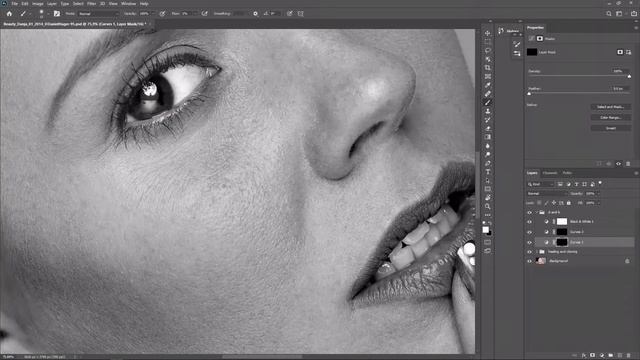This screenshot has width=640, height=360.
Task: Select the Lasso tool
Action: click(x=487, y=50)
